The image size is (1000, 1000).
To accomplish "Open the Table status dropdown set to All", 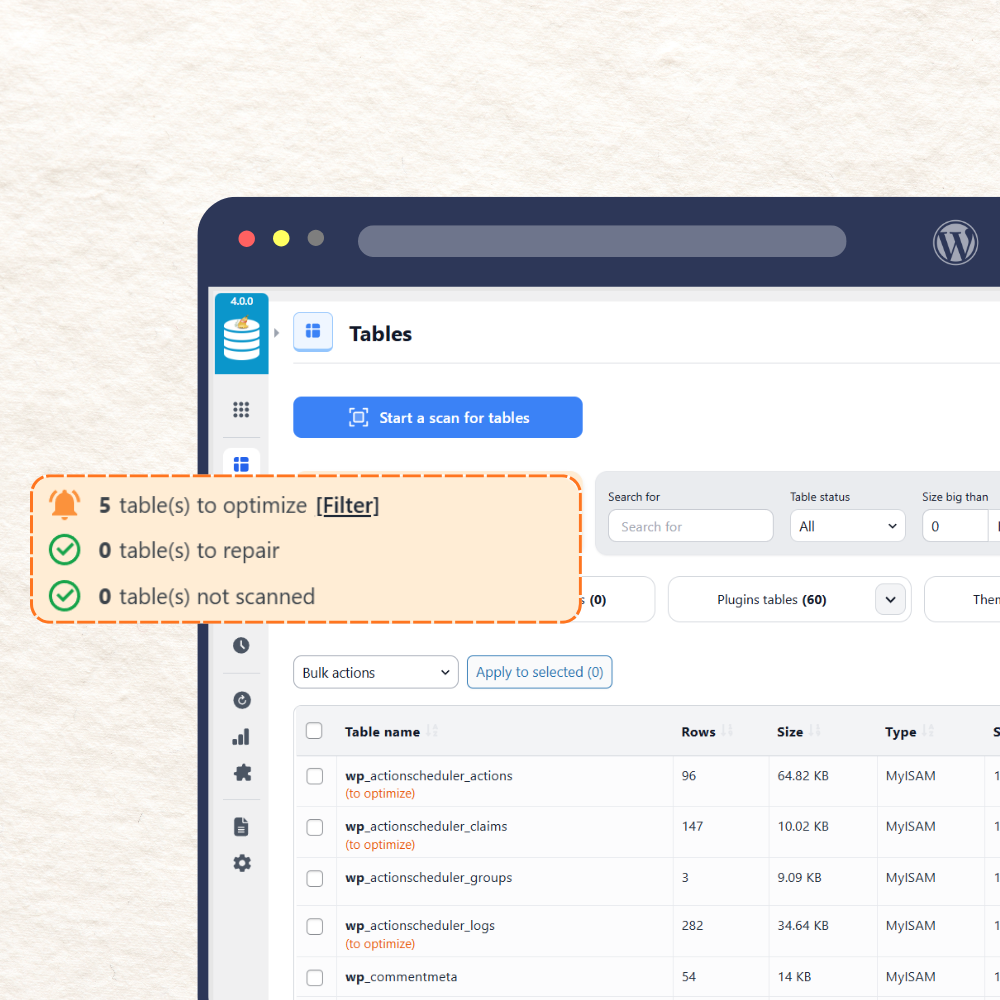I will pos(847,525).
